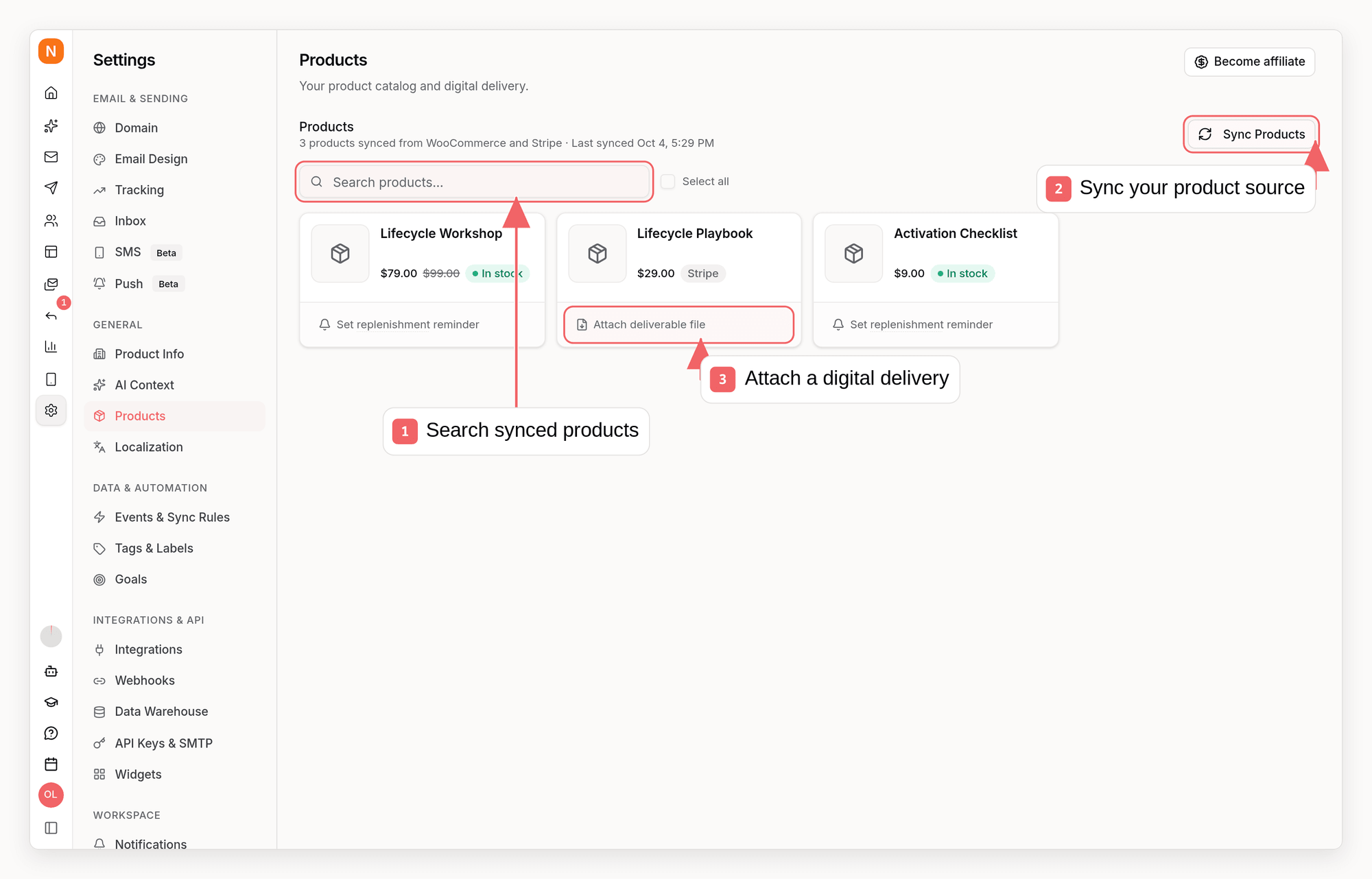Click the Lifecycle Playbook product title
Viewport: 1372px width, 879px height.
point(695,233)
